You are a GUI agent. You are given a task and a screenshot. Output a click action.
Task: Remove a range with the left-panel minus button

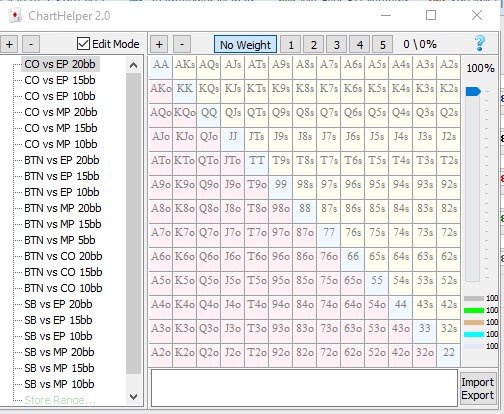[x=31, y=44]
